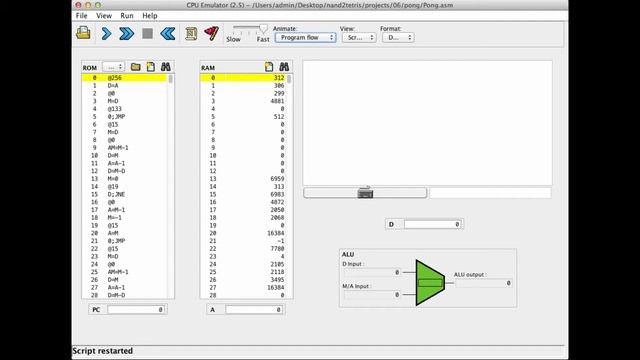Click the keyboard text field beside keyboard button

(x=490, y=193)
